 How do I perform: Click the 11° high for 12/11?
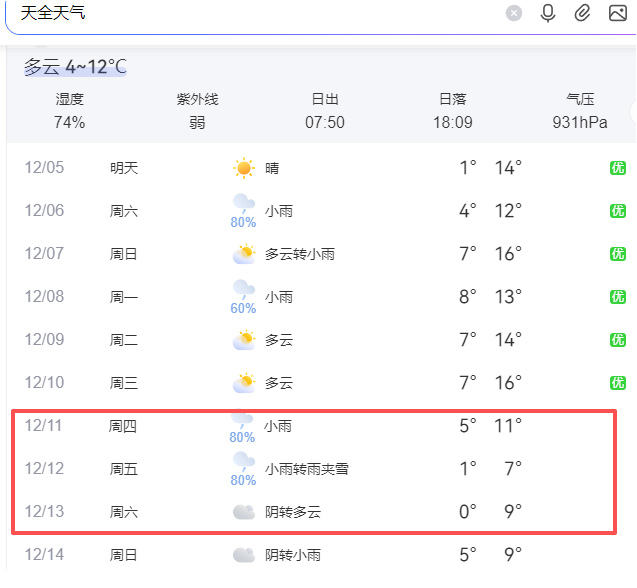[x=508, y=425]
